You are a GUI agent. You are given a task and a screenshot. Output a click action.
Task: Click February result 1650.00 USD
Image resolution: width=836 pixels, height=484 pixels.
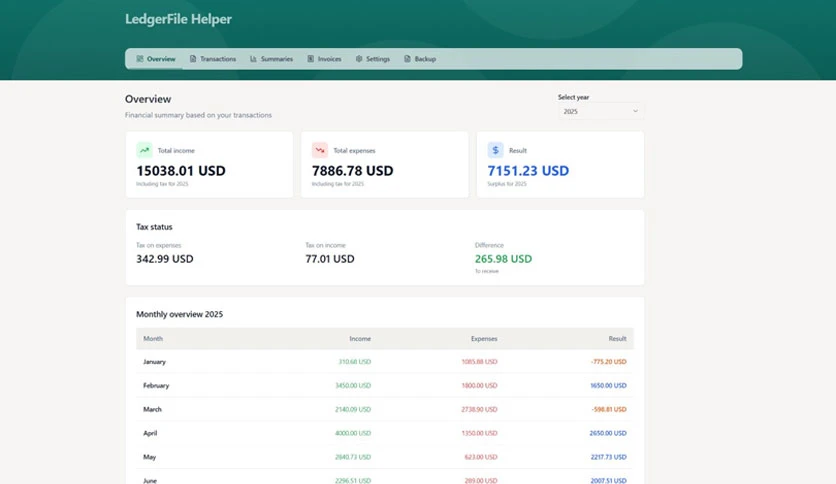pos(608,385)
